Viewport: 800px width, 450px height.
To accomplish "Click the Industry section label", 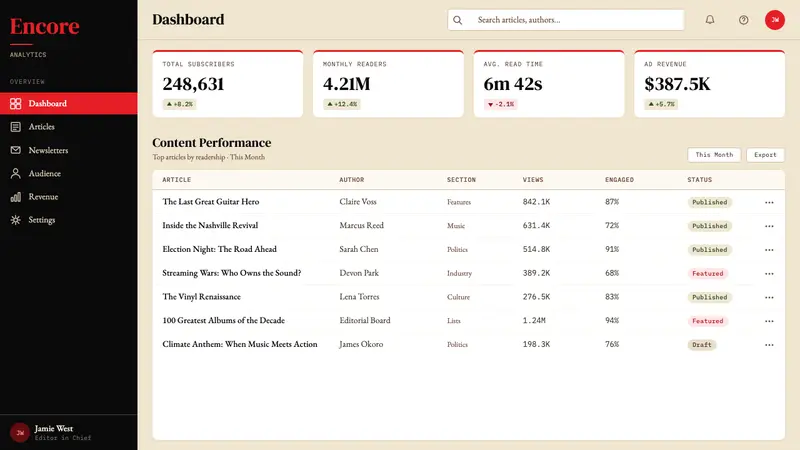I will tap(459, 273).
